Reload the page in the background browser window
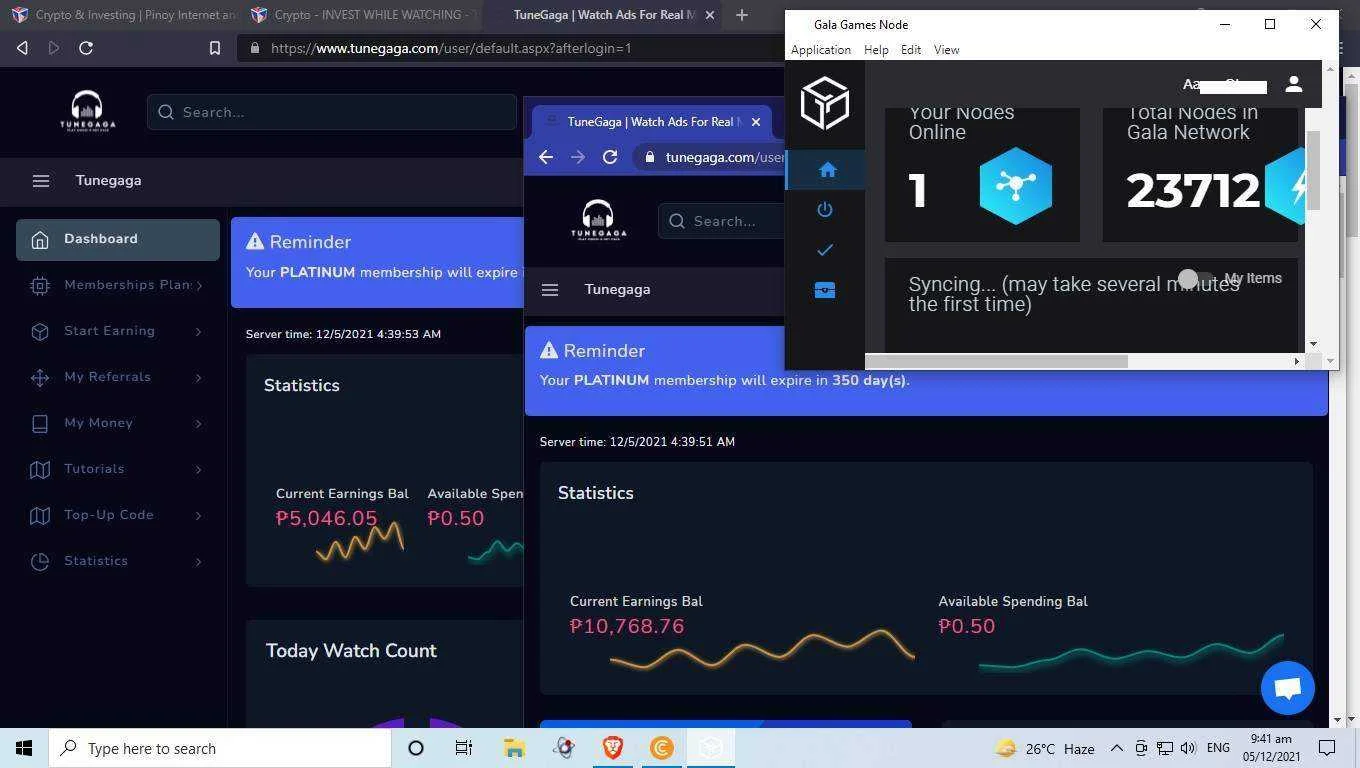 (x=86, y=48)
